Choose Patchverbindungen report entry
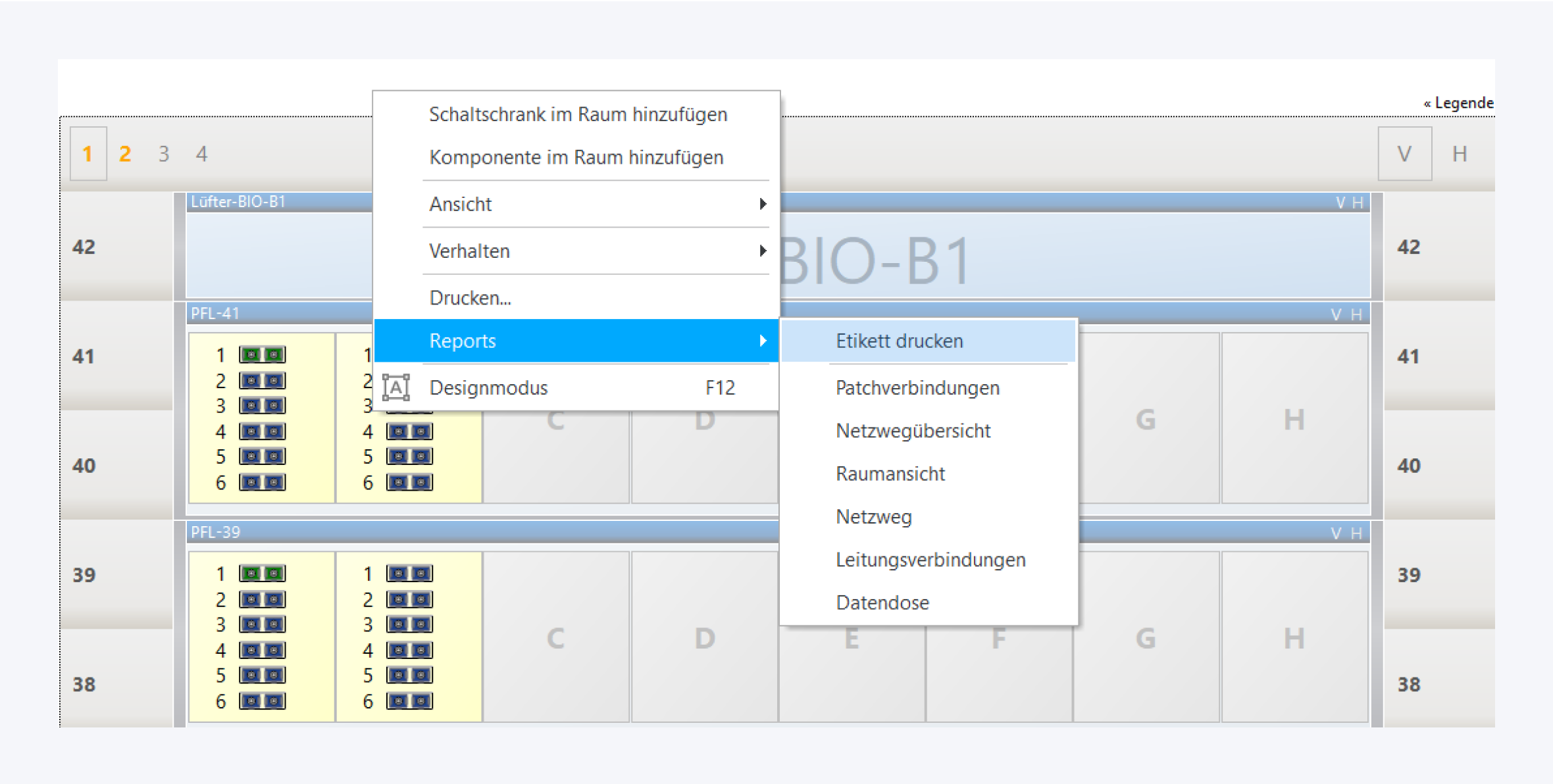This screenshot has height=784, width=1553. coord(917,387)
